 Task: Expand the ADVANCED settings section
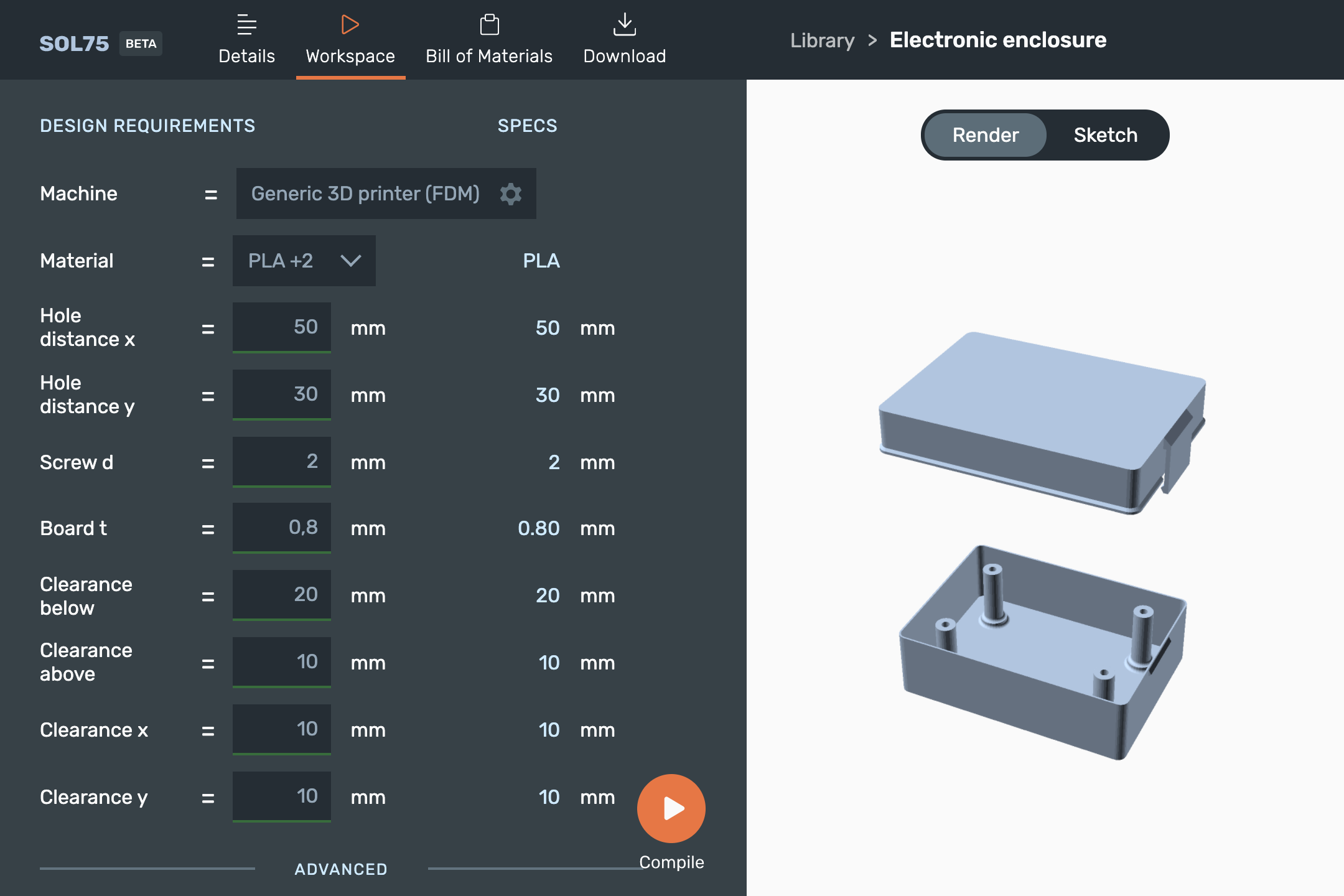[x=340, y=869]
